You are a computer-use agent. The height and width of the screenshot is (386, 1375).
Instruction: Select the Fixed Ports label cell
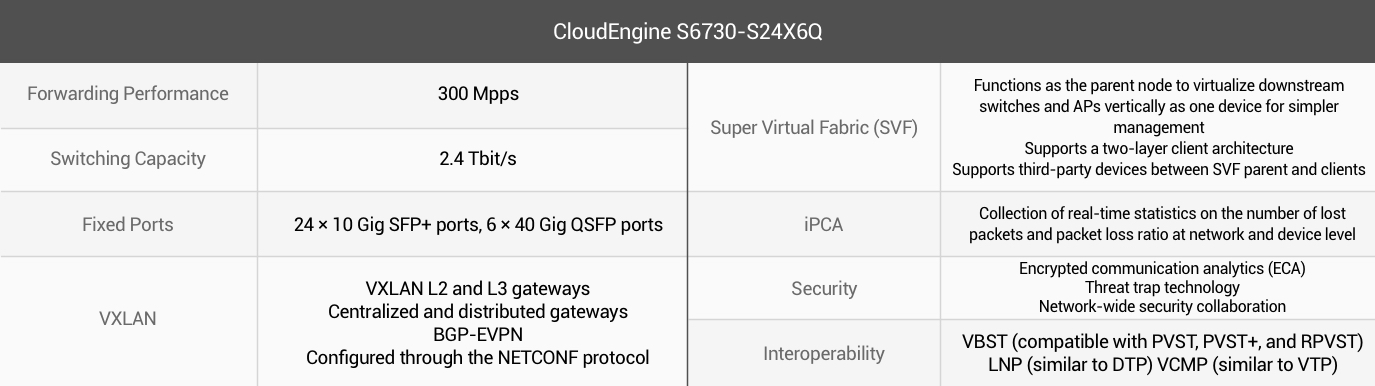128,224
